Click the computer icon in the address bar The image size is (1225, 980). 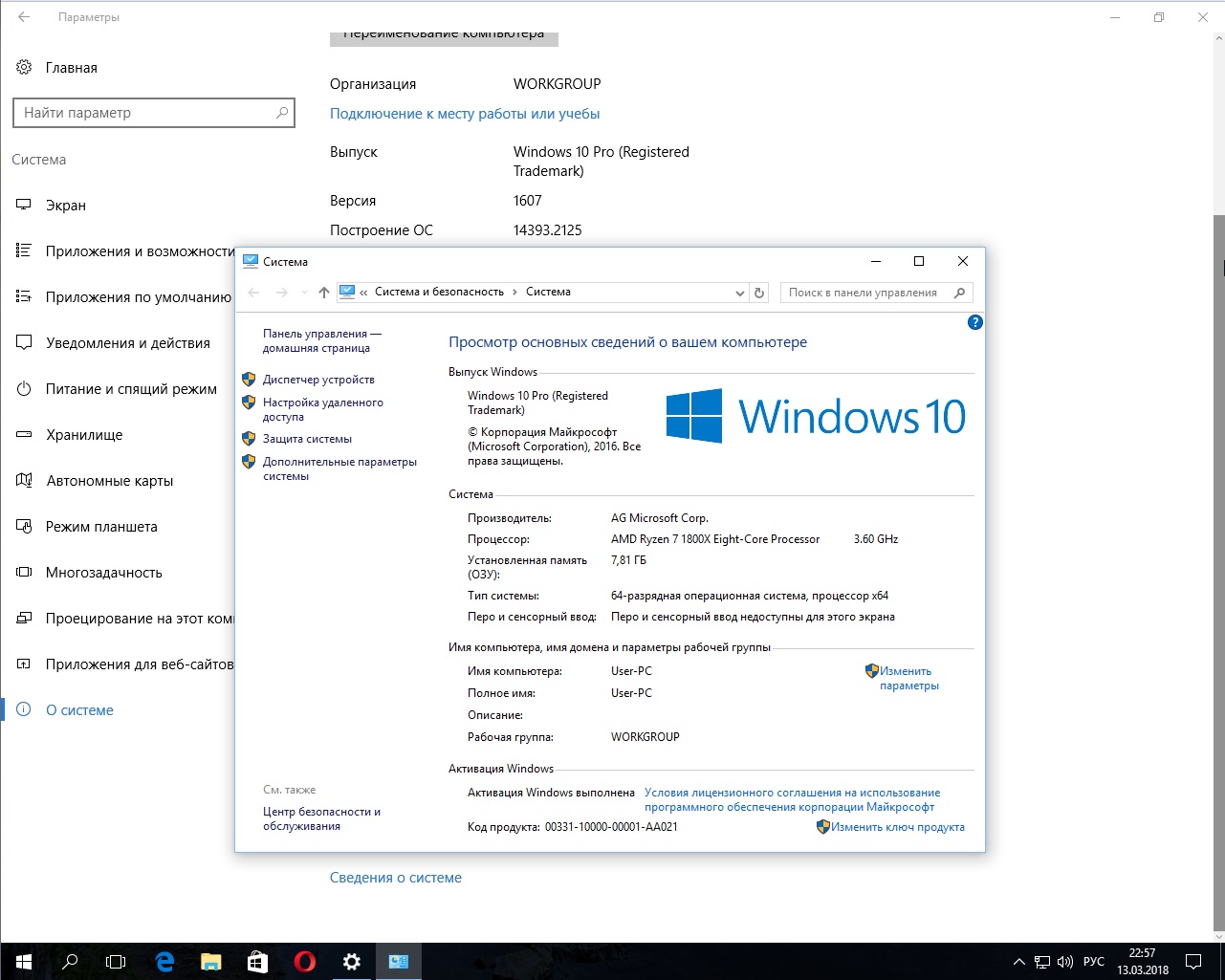click(x=347, y=293)
